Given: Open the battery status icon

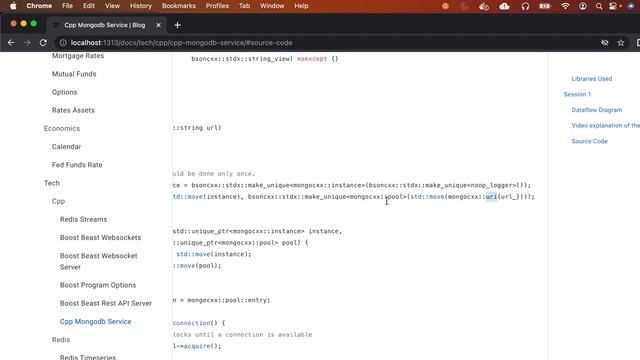Looking at the screenshot, I should [545, 6].
